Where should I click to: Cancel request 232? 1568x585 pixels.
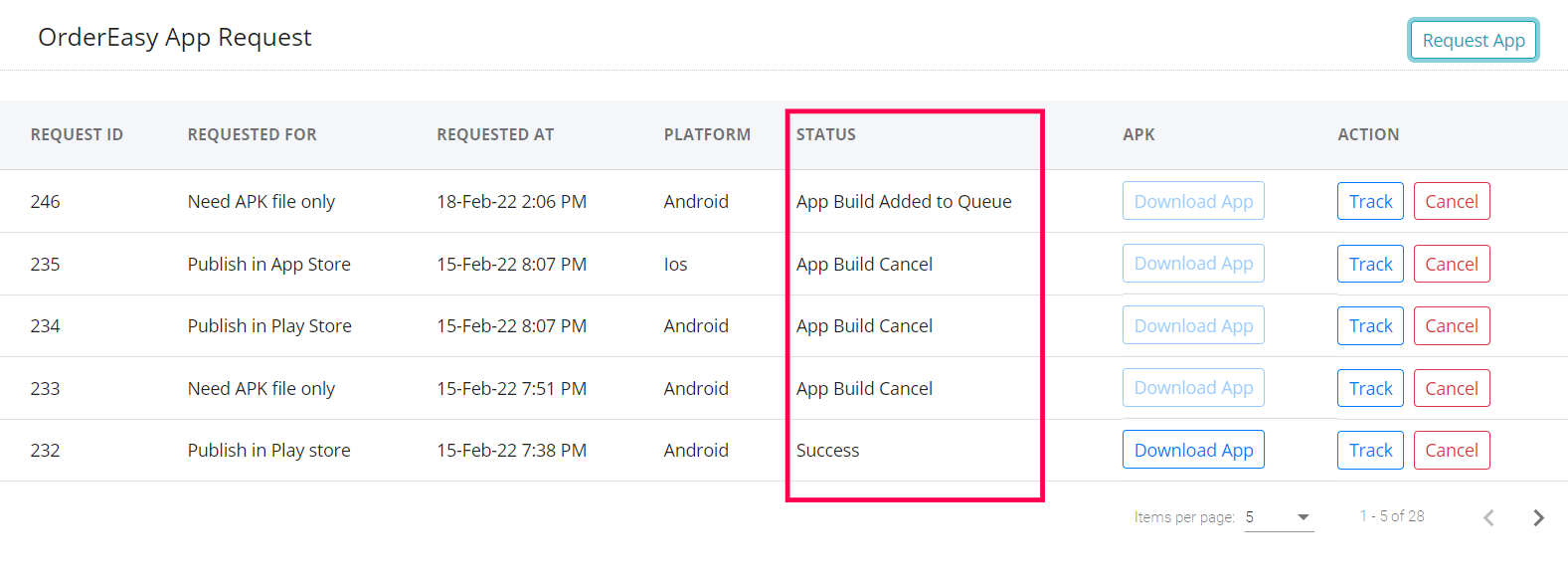1451,450
